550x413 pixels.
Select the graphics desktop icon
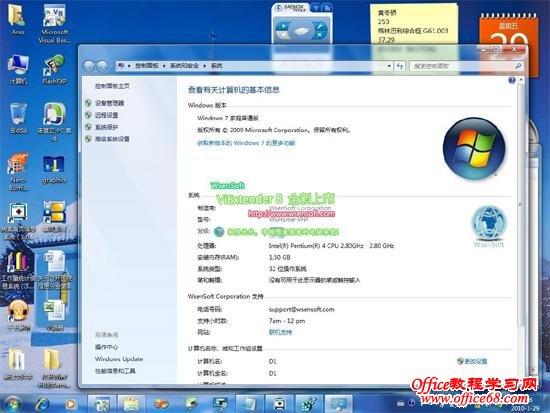click(x=54, y=169)
